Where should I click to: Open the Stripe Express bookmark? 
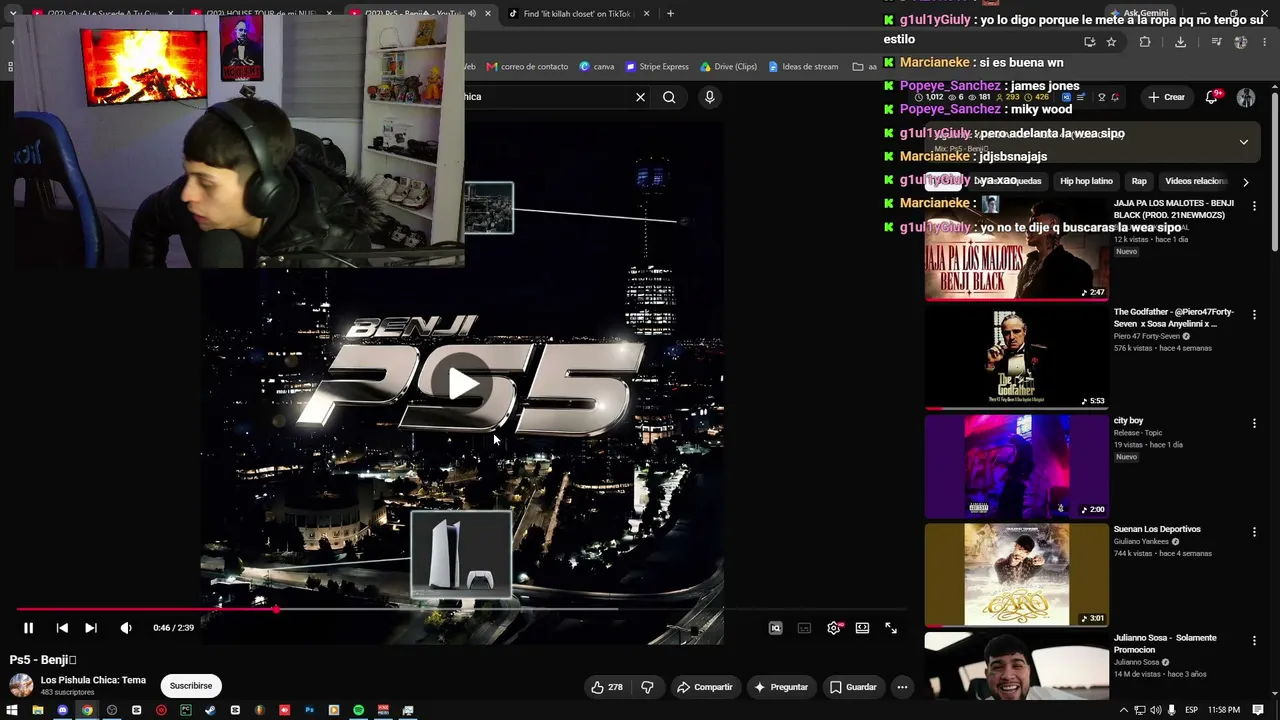(657, 67)
